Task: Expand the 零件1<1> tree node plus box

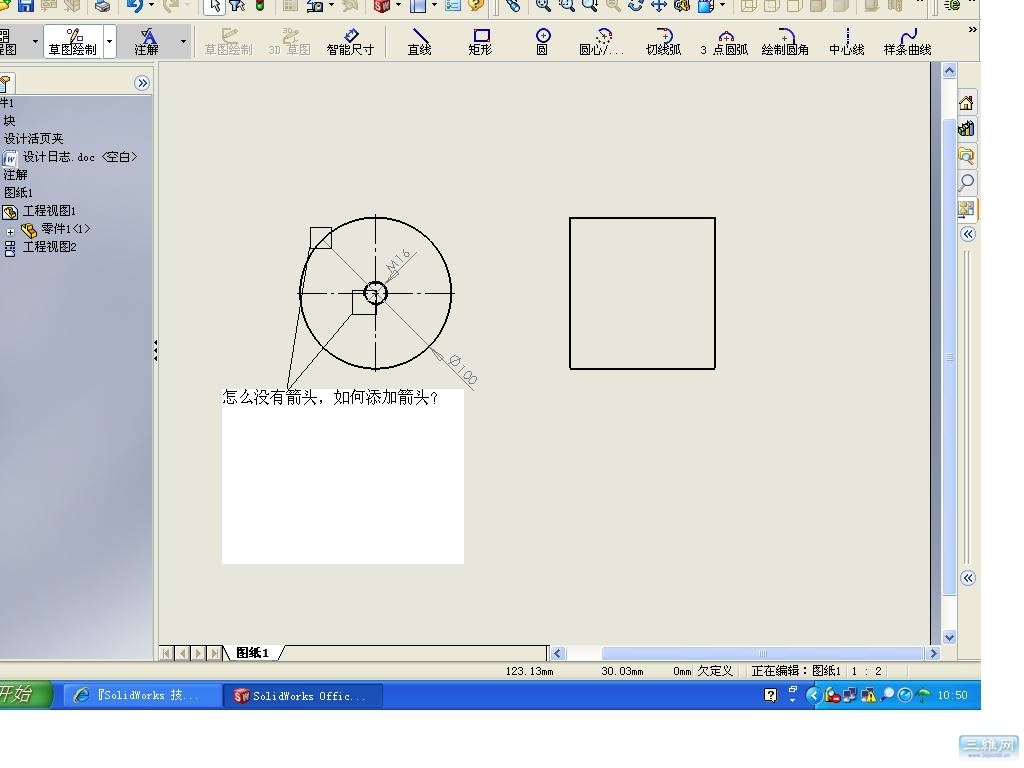Action: pyautogui.click(x=10, y=232)
